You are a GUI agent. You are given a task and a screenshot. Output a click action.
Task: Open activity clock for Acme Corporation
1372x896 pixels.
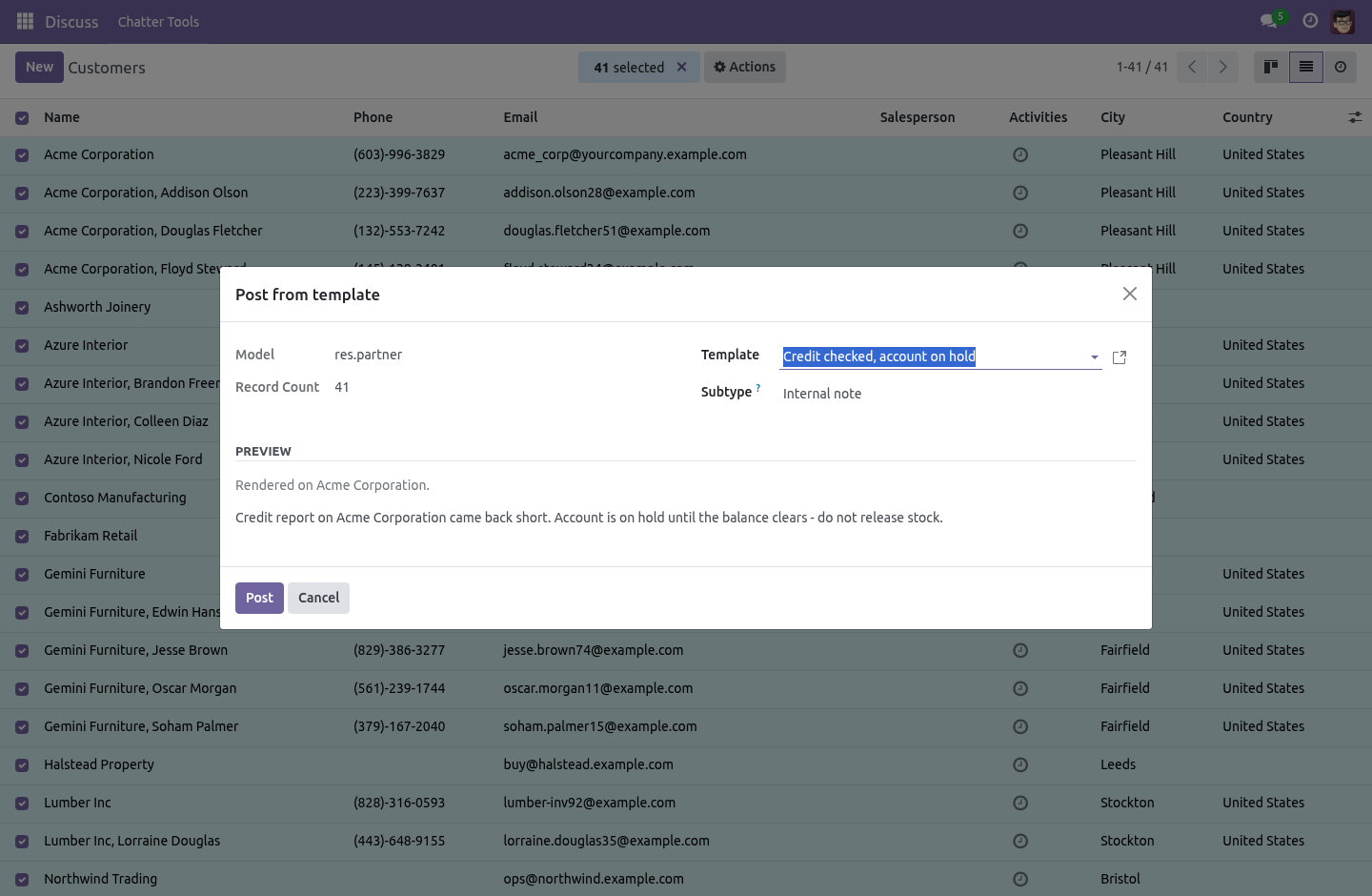(1020, 154)
